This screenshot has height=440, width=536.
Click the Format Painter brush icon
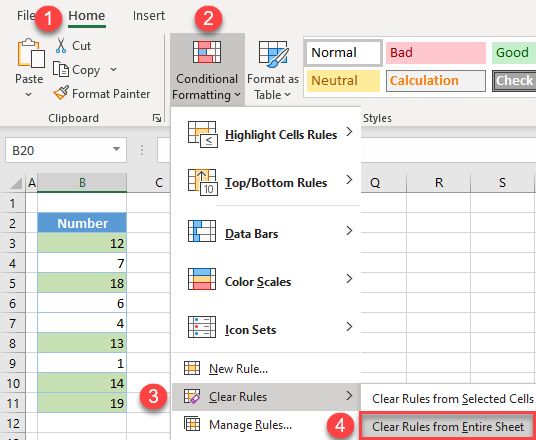tap(61, 93)
